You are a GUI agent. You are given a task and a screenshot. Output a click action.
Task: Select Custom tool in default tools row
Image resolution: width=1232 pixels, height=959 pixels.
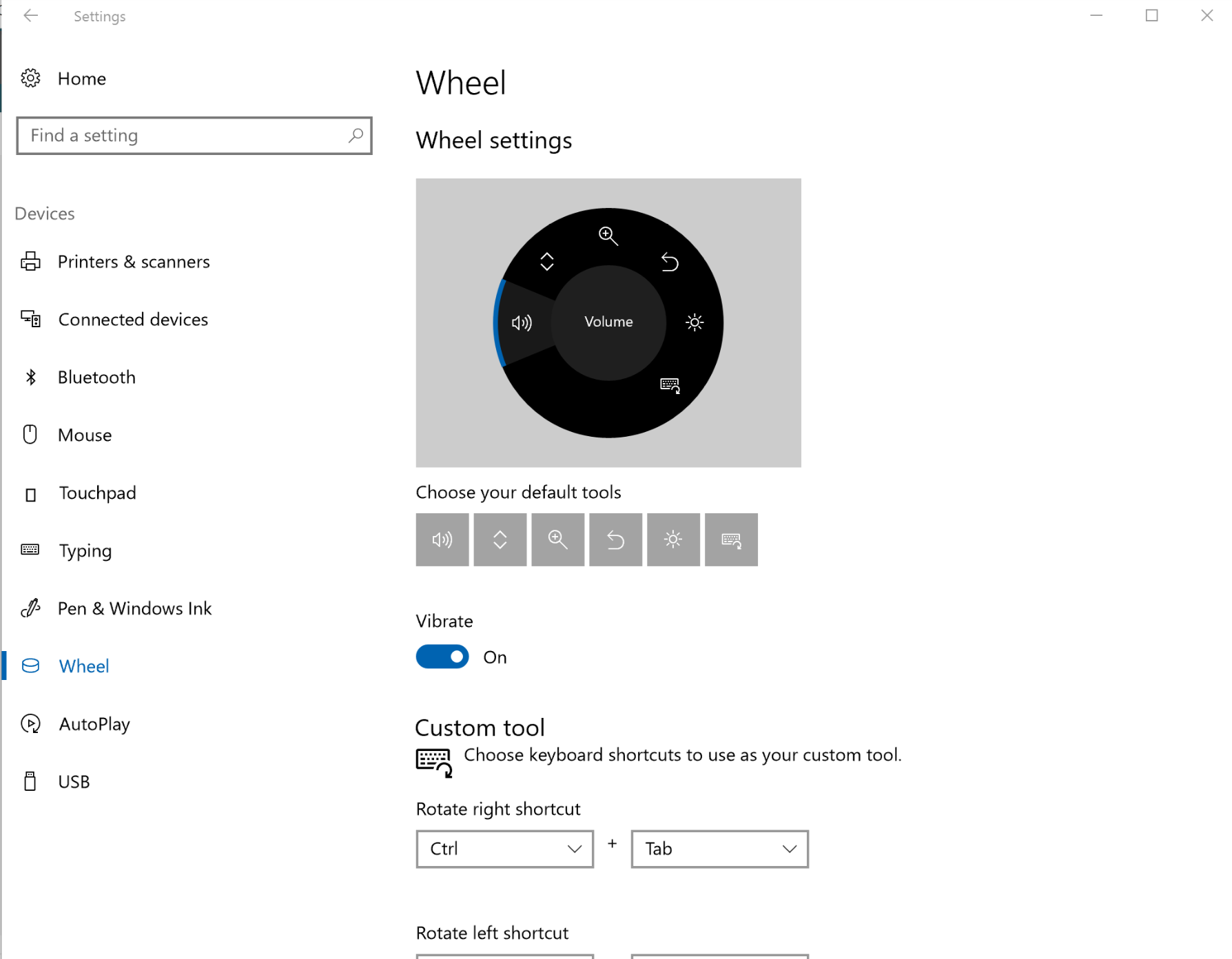[x=732, y=539]
